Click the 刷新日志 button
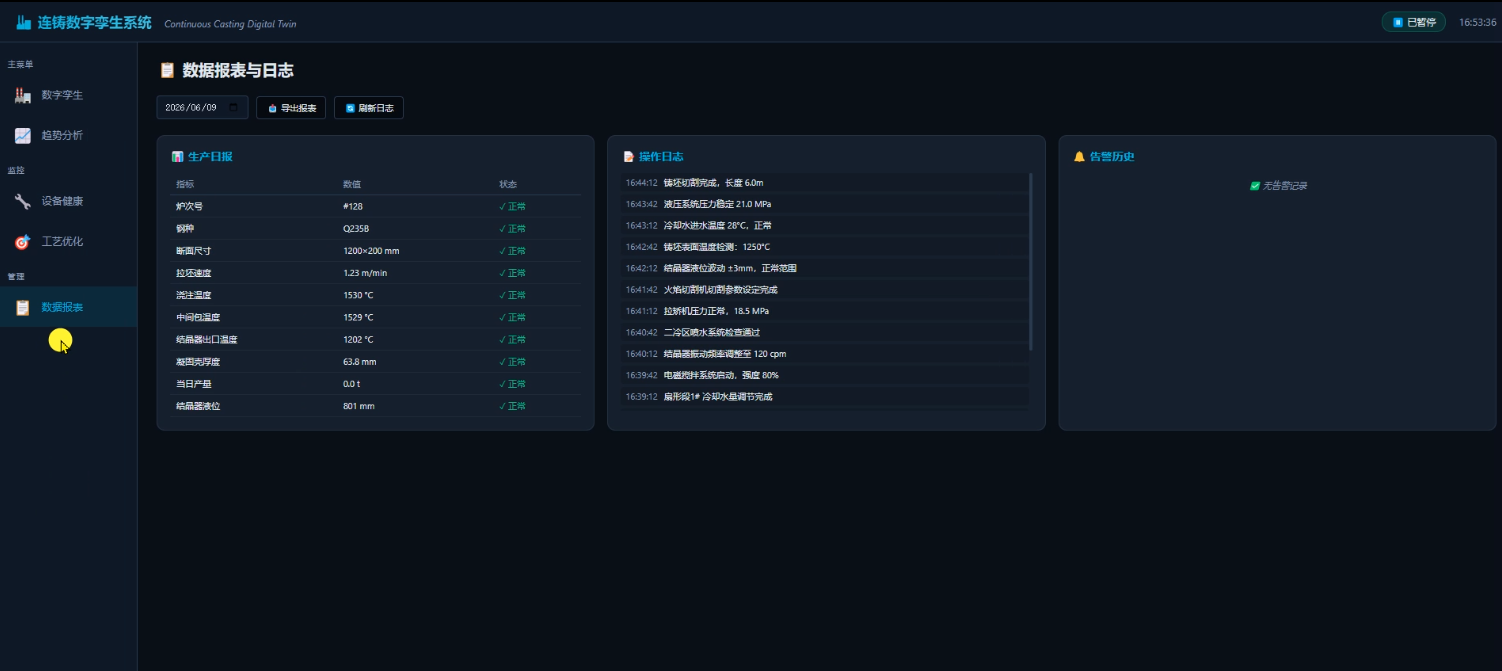1502x671 pixels. point(369,107)
